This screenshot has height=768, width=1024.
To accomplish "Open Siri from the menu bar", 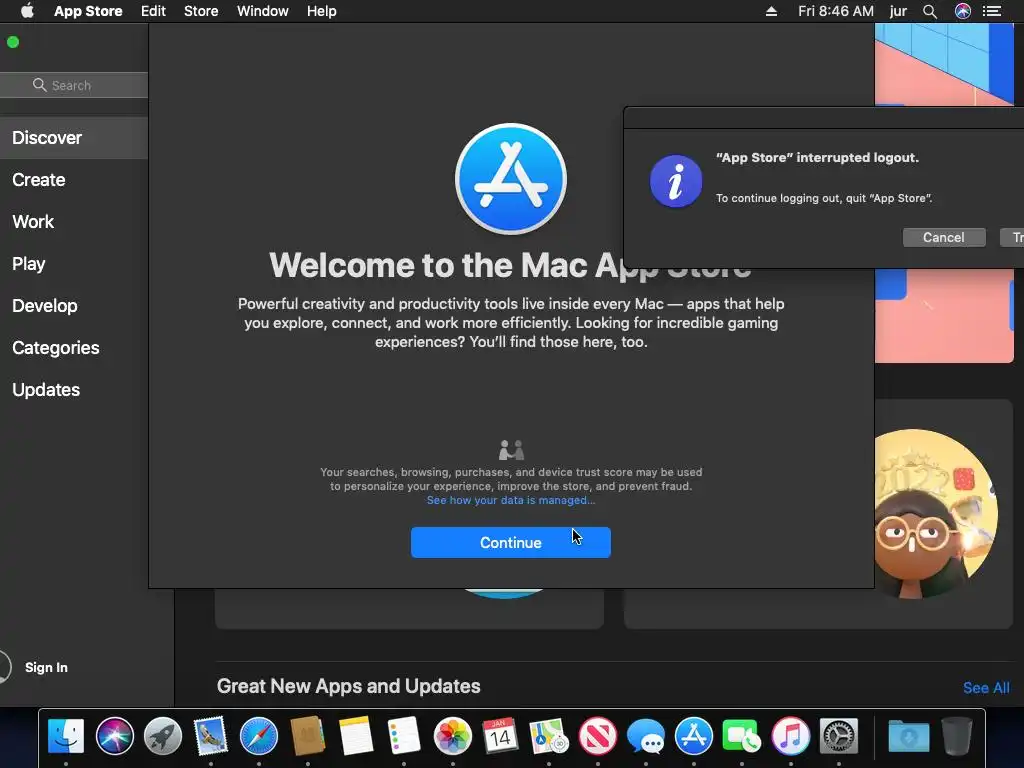I will coord(963,11).
